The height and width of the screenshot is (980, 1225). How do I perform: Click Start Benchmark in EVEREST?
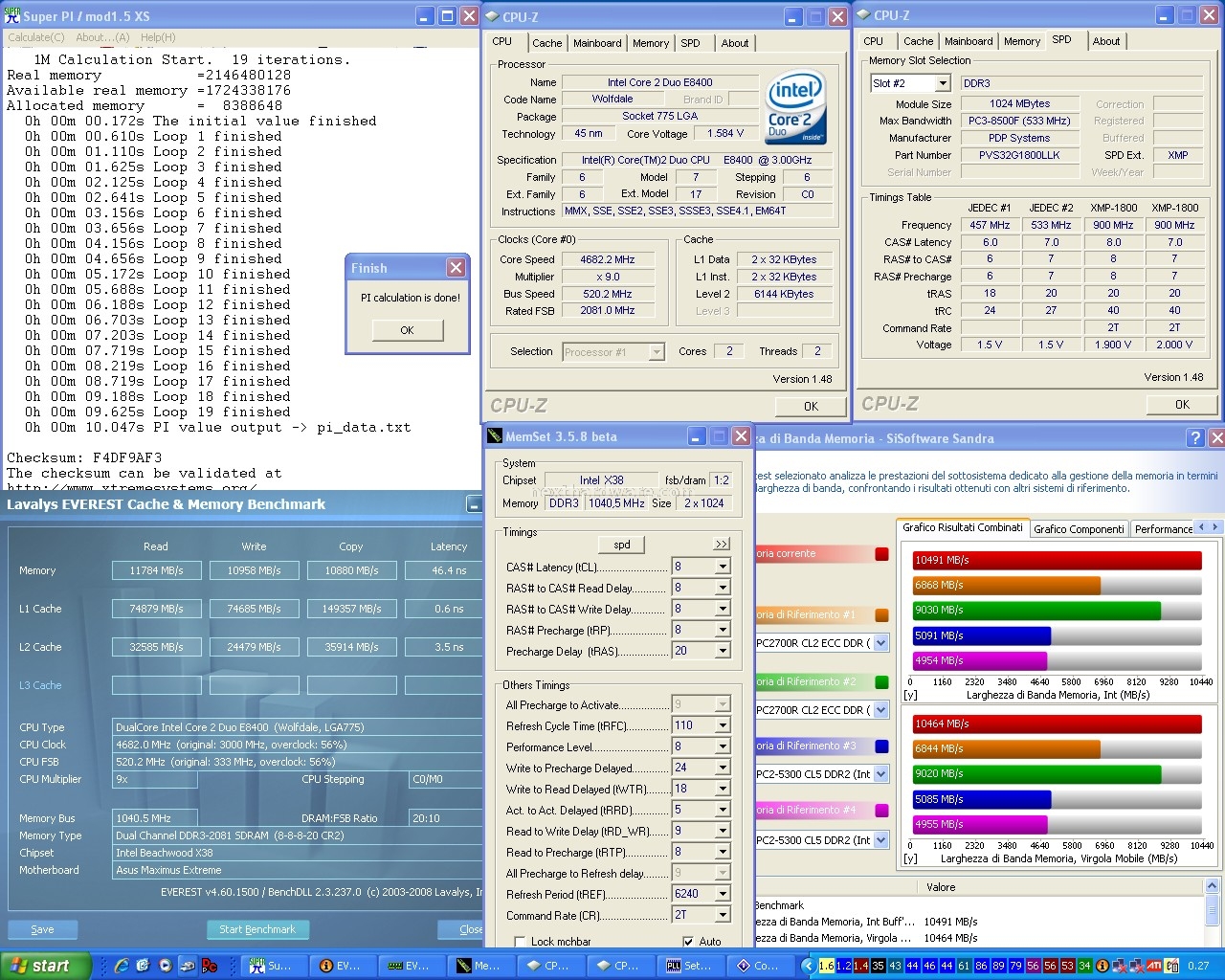[x=257, y=929]
